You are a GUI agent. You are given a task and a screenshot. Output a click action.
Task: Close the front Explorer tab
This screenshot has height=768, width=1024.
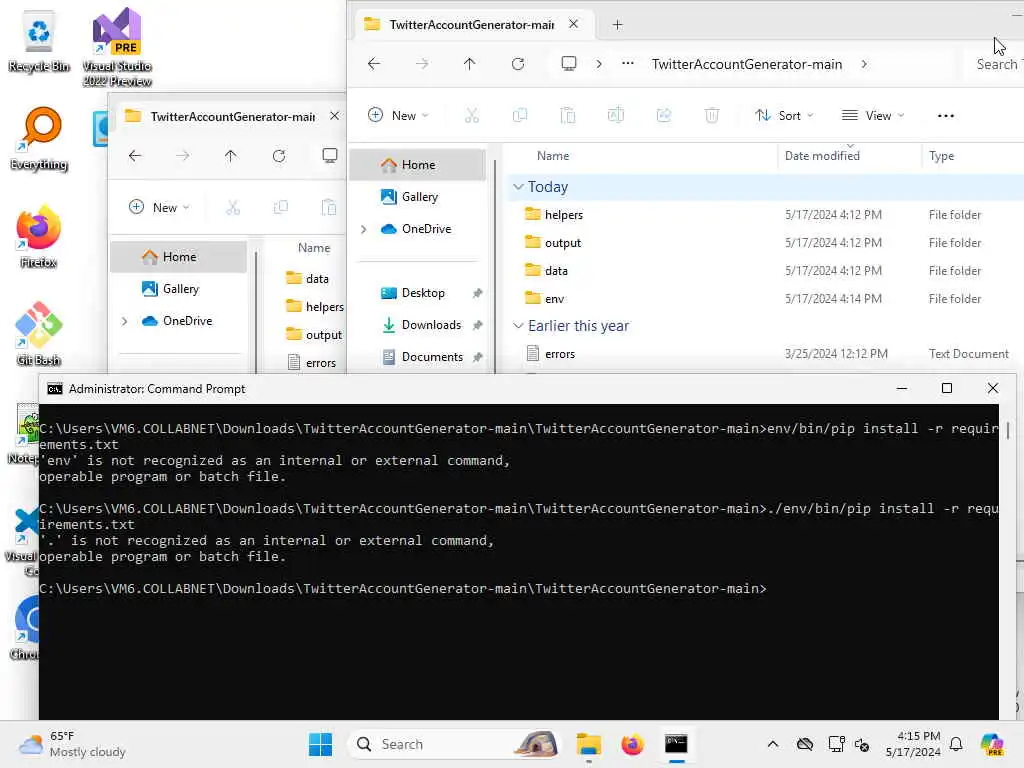[x=573, y=24]
